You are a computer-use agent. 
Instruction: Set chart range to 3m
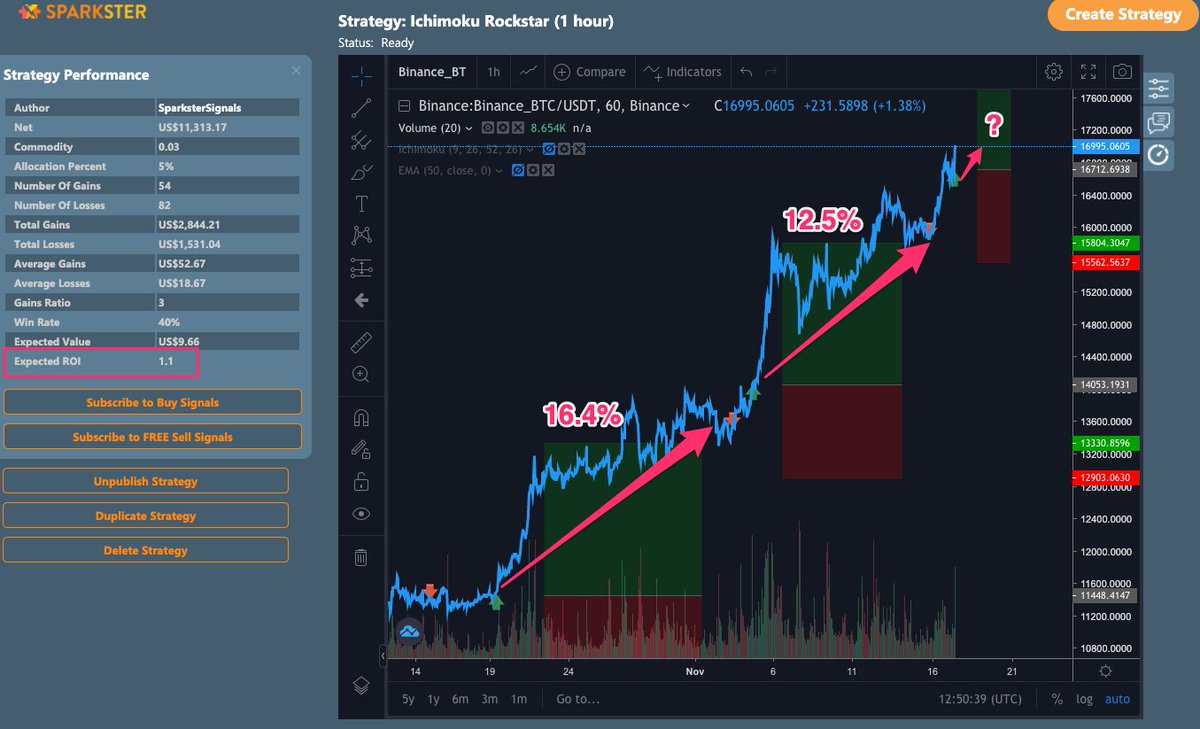(490, 699)
